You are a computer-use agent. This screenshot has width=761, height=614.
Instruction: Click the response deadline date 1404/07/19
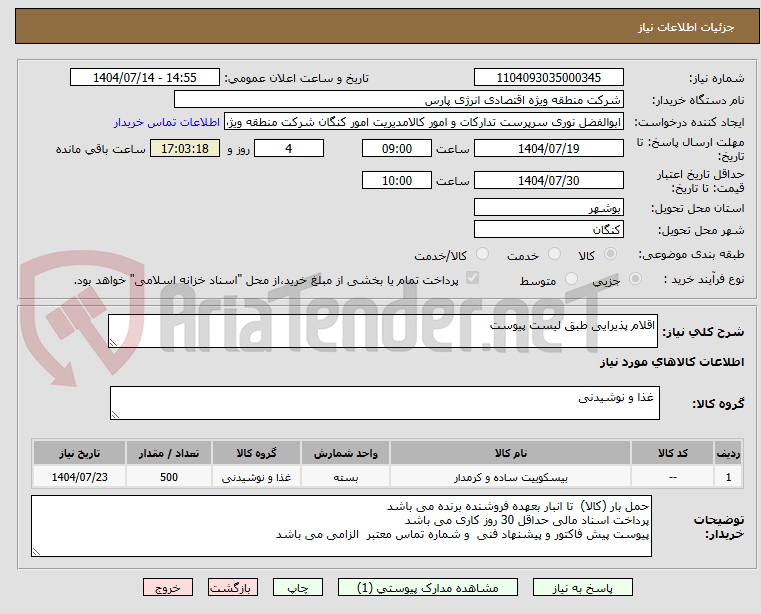point(548,149)
